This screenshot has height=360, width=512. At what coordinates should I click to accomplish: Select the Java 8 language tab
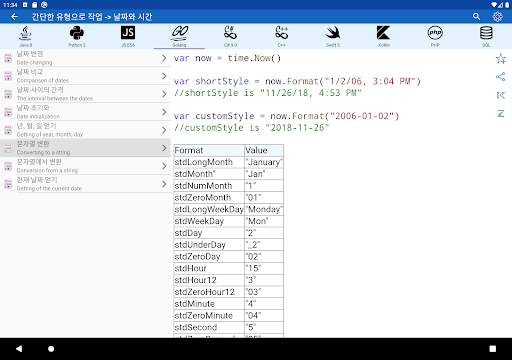[26, 36]
